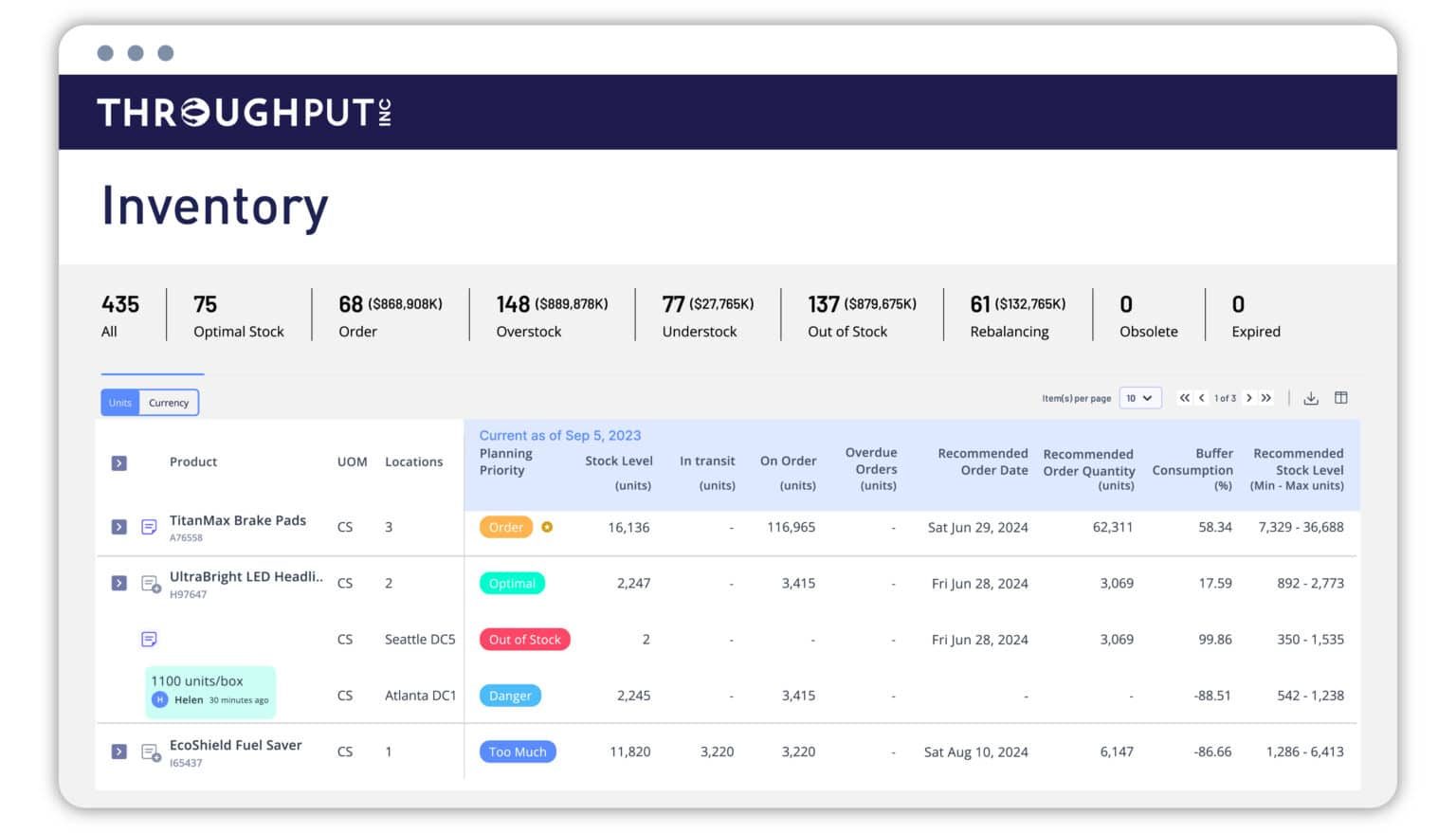Open notes for TitanMax Brake Pads
Image resolution: width=1456 pixels, height=833 pixels.
(149, 527)
